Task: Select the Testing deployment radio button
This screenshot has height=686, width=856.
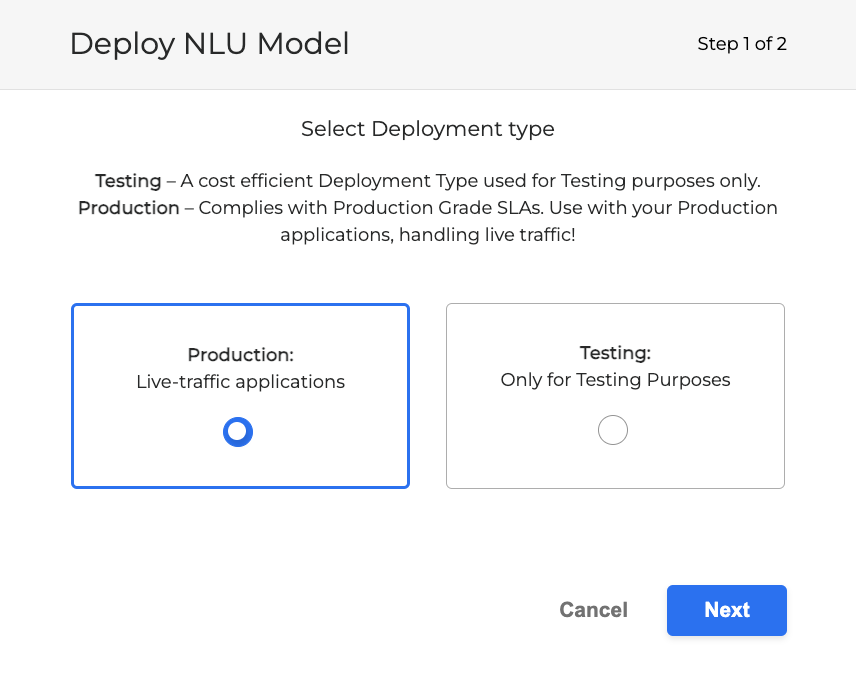Action: pyautogui.click(x=613, y=429)
